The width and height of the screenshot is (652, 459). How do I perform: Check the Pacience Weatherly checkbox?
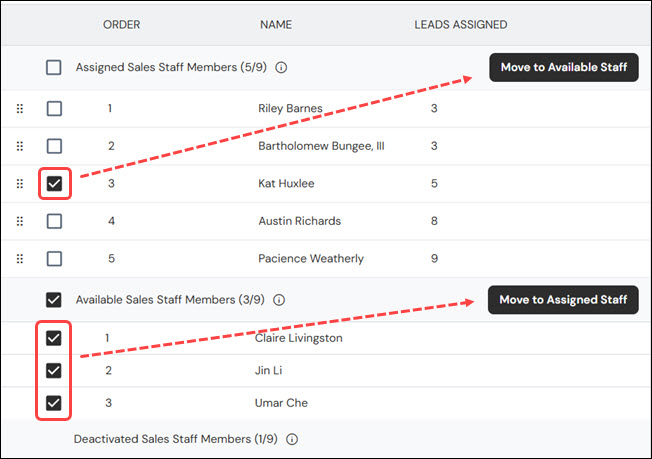pyautogui.click(x=54, y=259)
